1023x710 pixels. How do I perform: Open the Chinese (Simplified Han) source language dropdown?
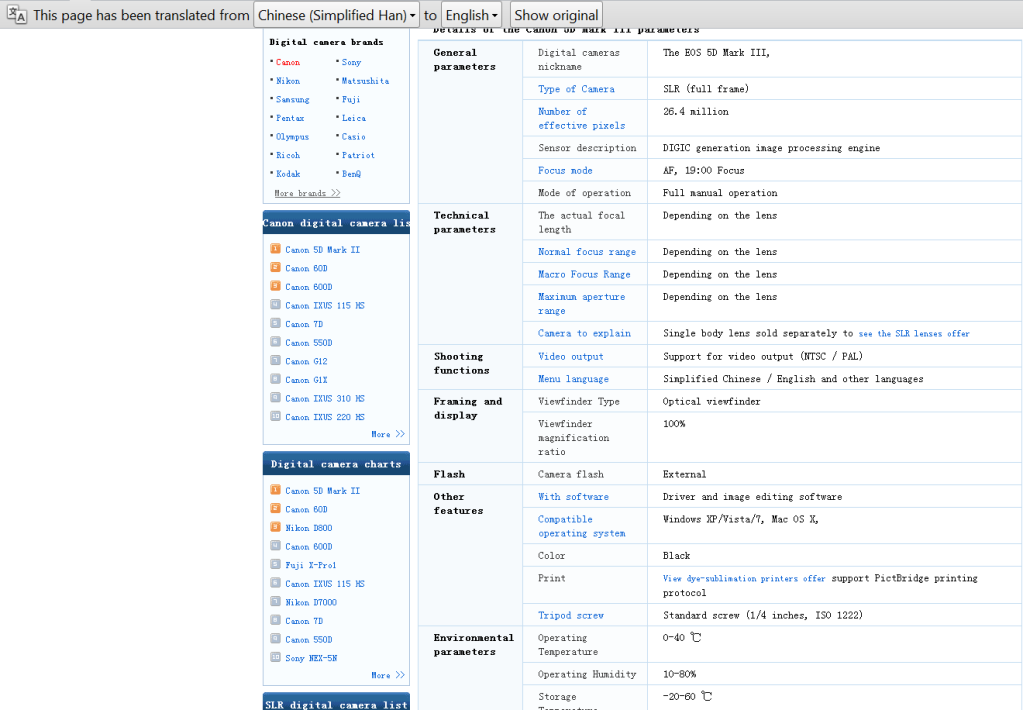click(336, 15)
